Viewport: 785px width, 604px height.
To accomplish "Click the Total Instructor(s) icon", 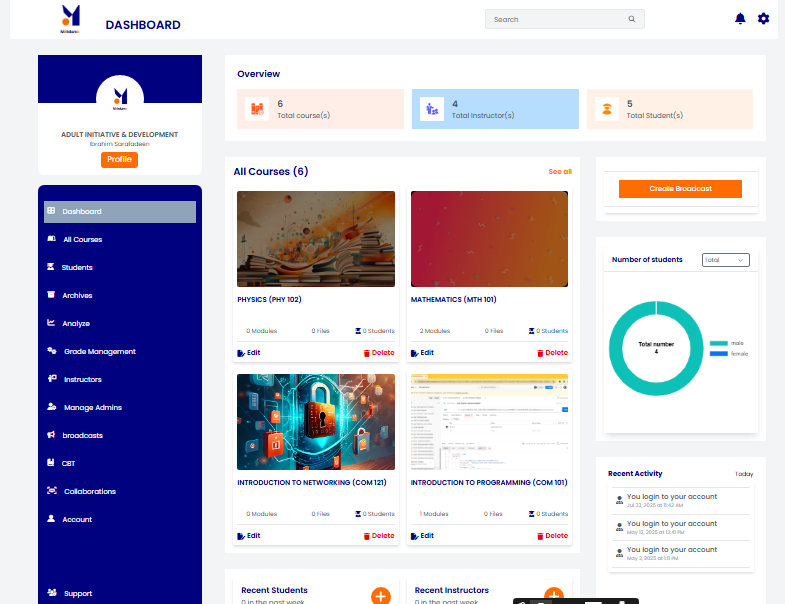I will point(432,109).
